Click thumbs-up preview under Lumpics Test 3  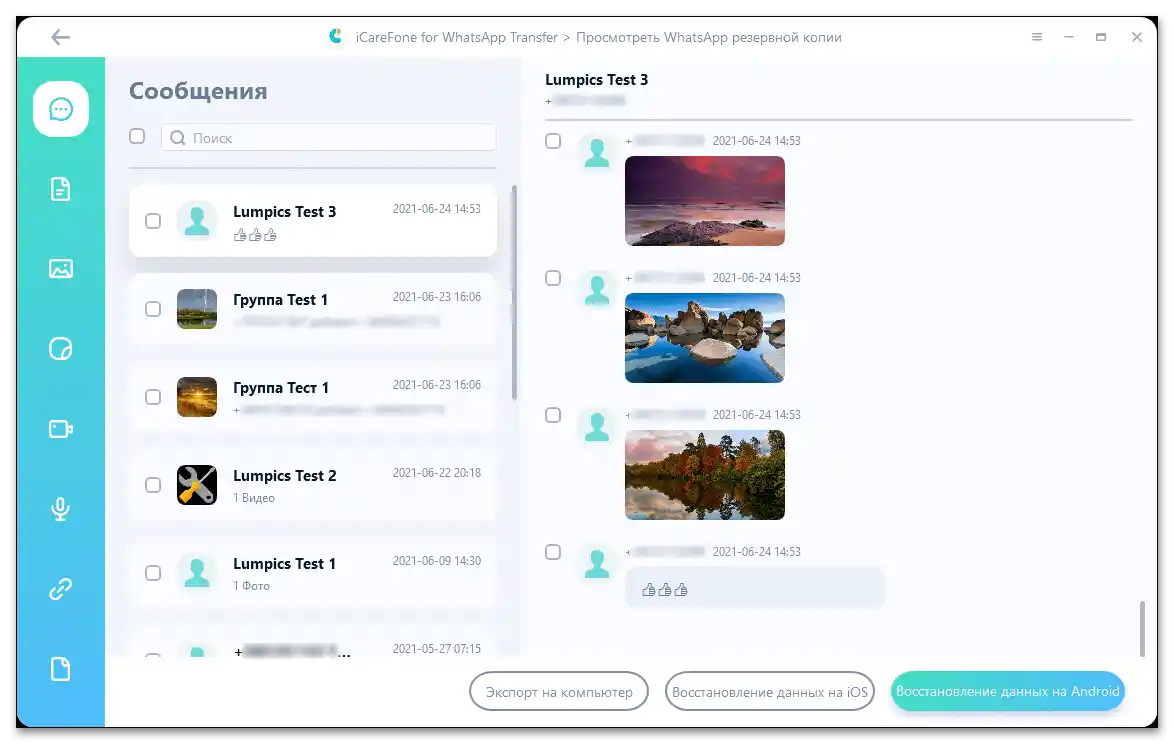[255, 235]
